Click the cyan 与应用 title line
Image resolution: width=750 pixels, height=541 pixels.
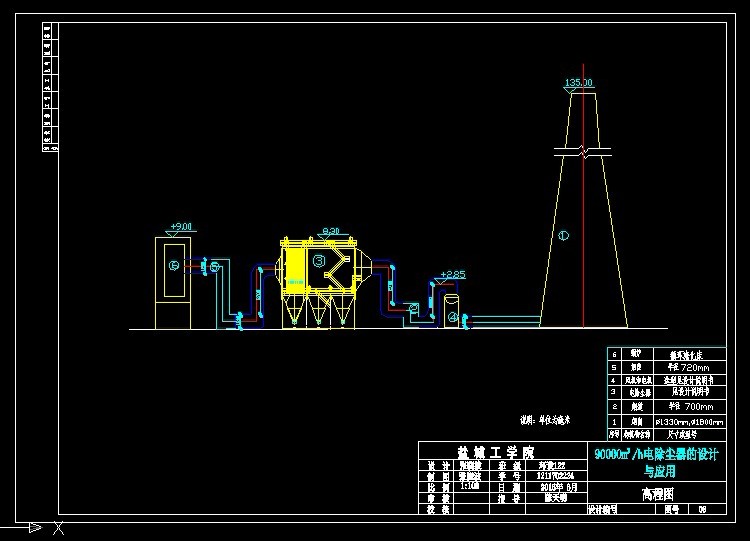click(x=660, y=472)
